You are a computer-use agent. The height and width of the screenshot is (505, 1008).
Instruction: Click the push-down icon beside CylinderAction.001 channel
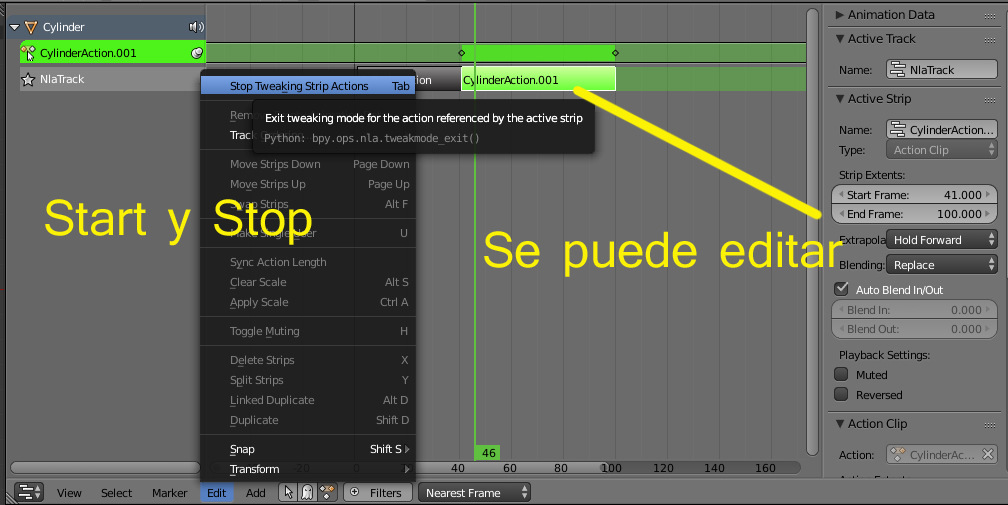click(x=197, y=53)
